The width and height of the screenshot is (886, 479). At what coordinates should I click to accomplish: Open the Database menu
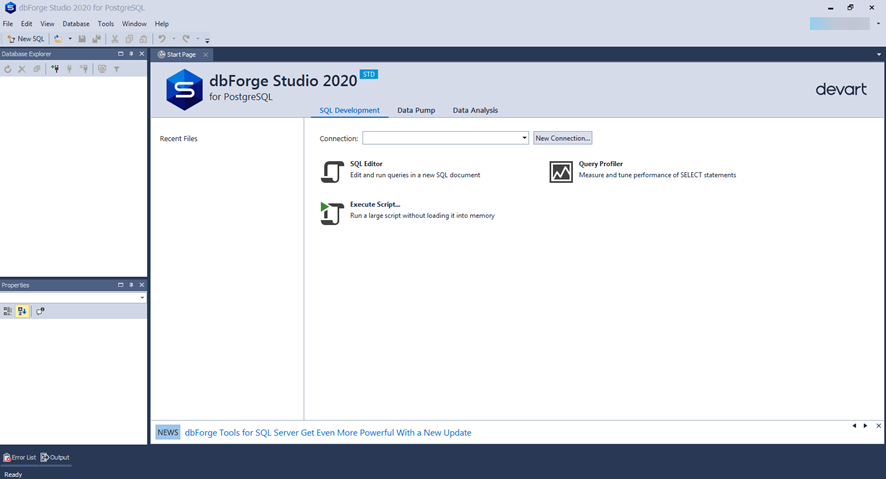coord(76,24)
